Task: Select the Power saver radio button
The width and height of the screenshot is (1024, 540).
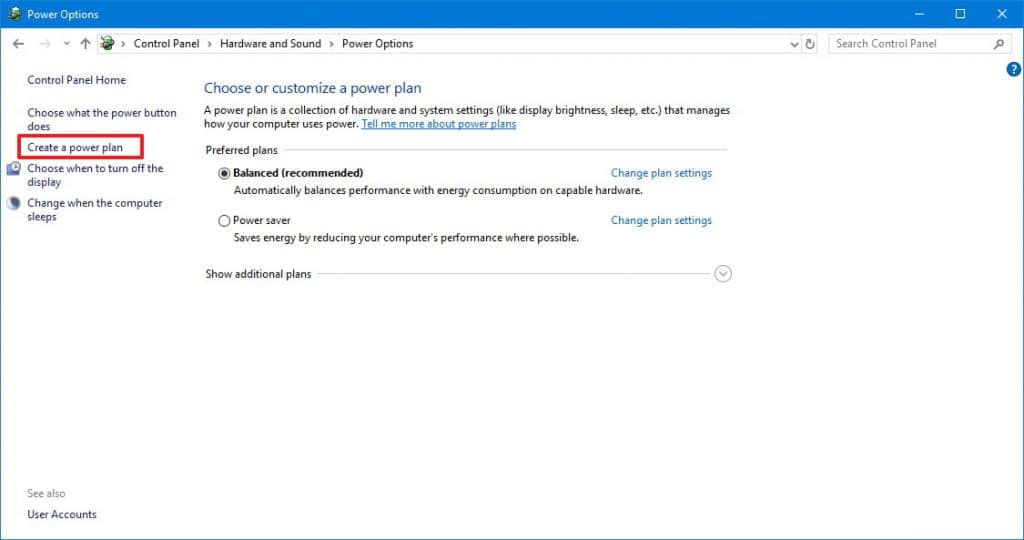Action: 224,221
